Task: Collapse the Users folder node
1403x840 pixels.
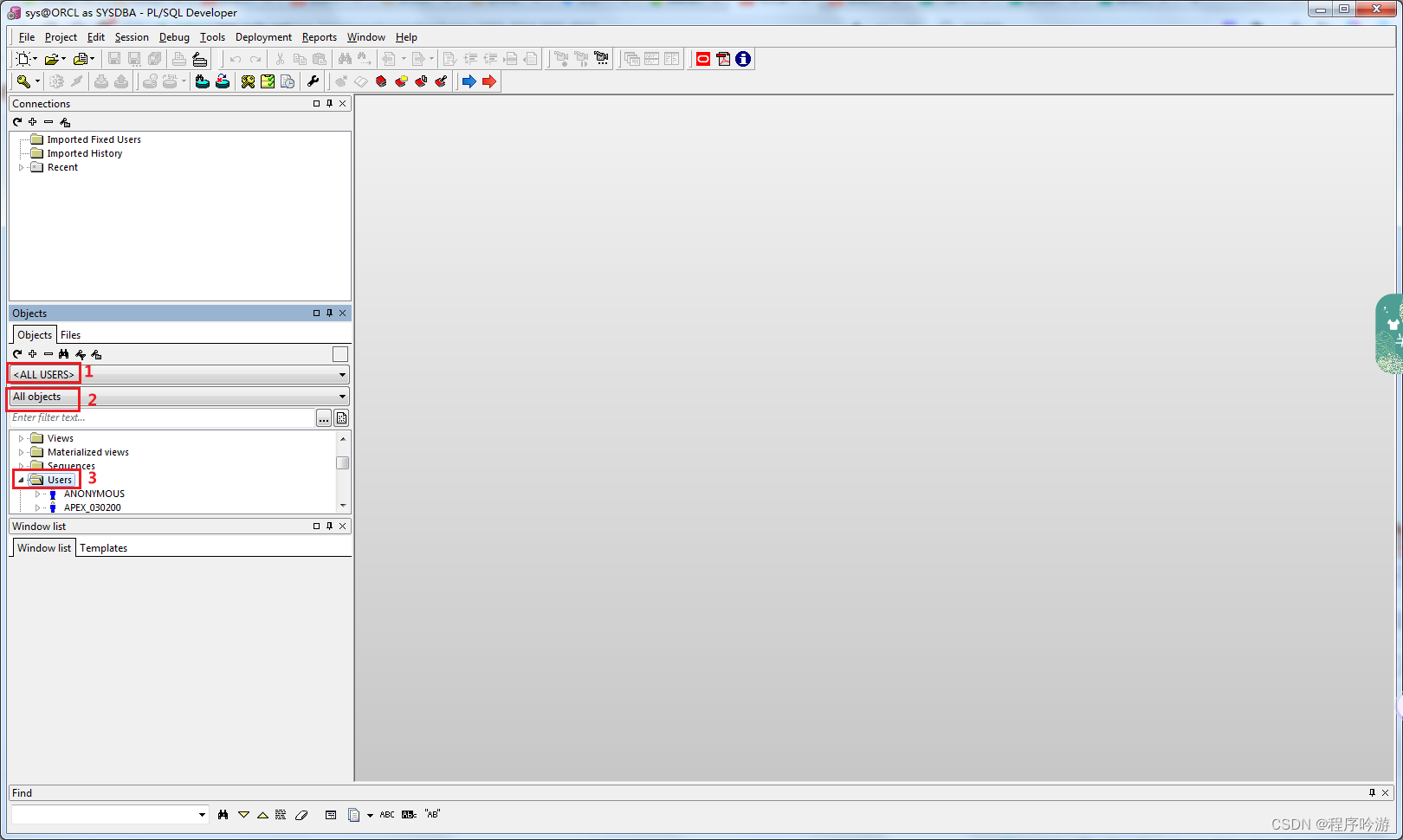Action: click(21, 480)
